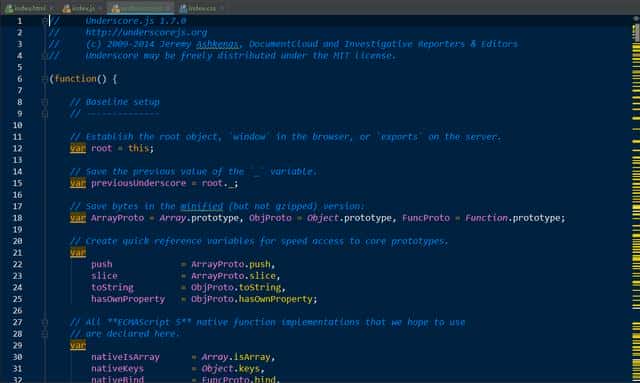This screenshot has height=383, width=640.
Task: Click Function.prototype at end of line 18
Action: tap(513, 218)
